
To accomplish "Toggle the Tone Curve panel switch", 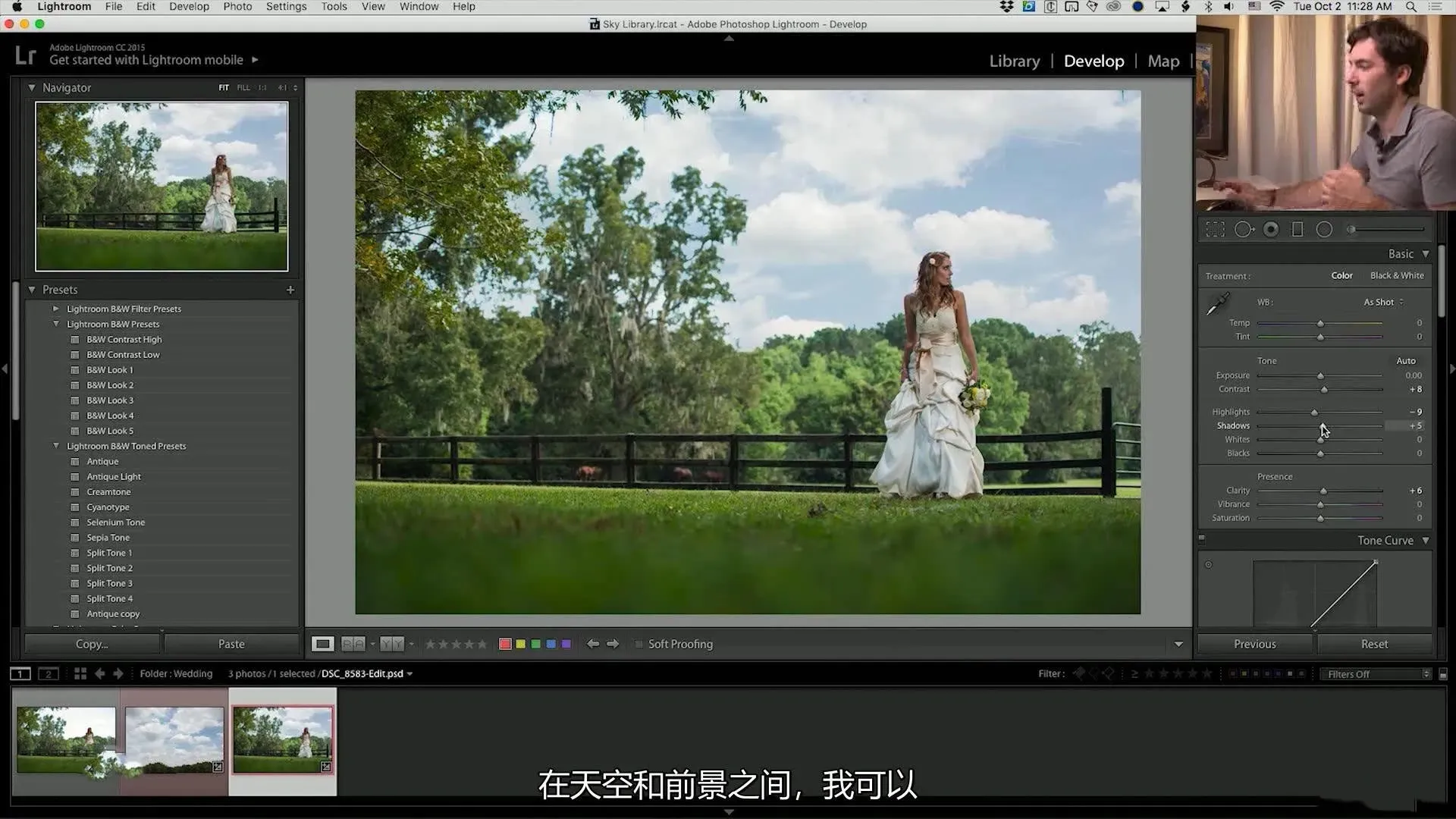I will (x=1201, y=539).
